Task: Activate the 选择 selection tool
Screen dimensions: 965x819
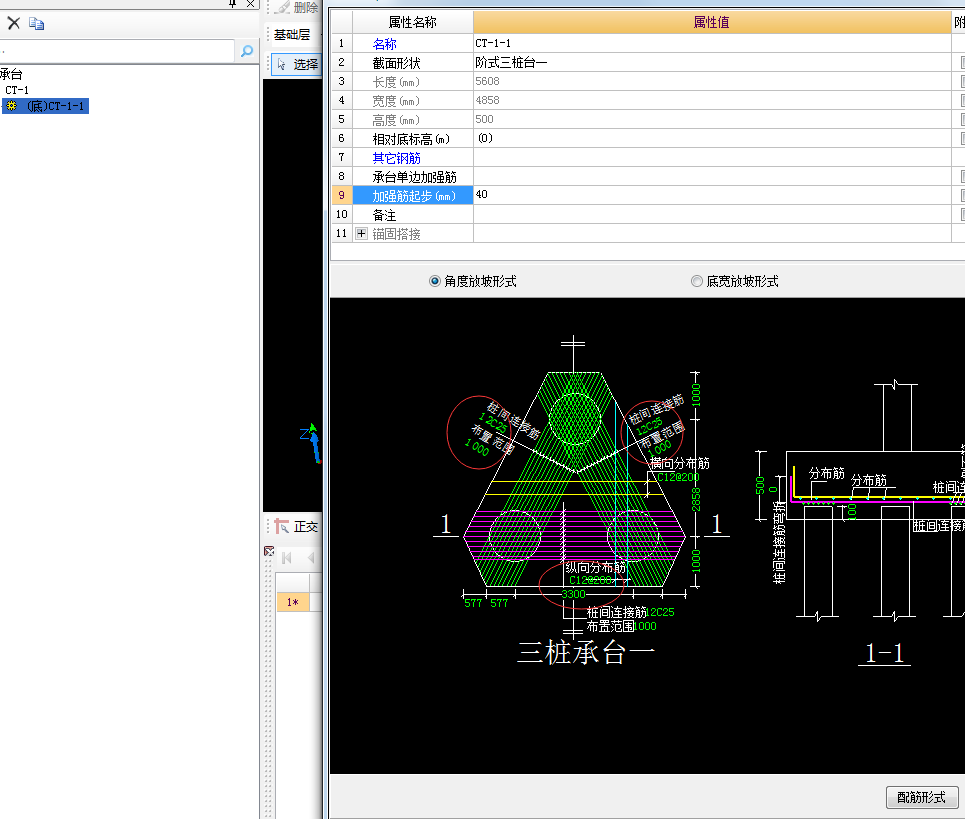Action: 297,64
